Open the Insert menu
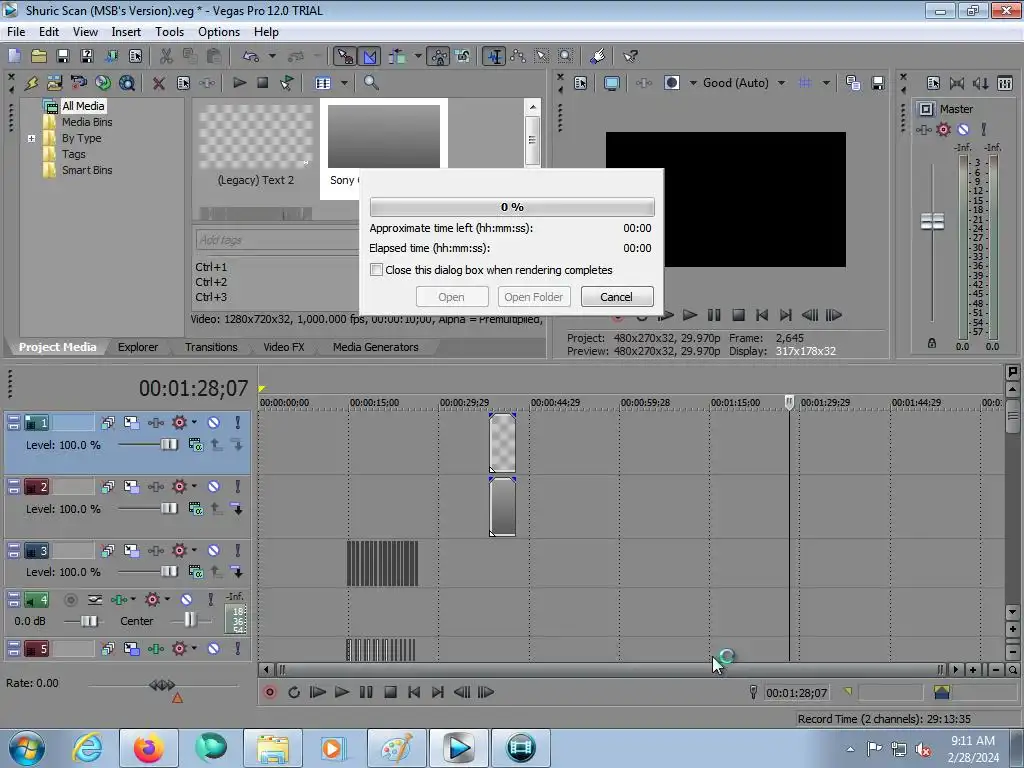Image resolution: width=1024 pixels, height=768 pixels. pyautogui.click(x=125, y=31)
